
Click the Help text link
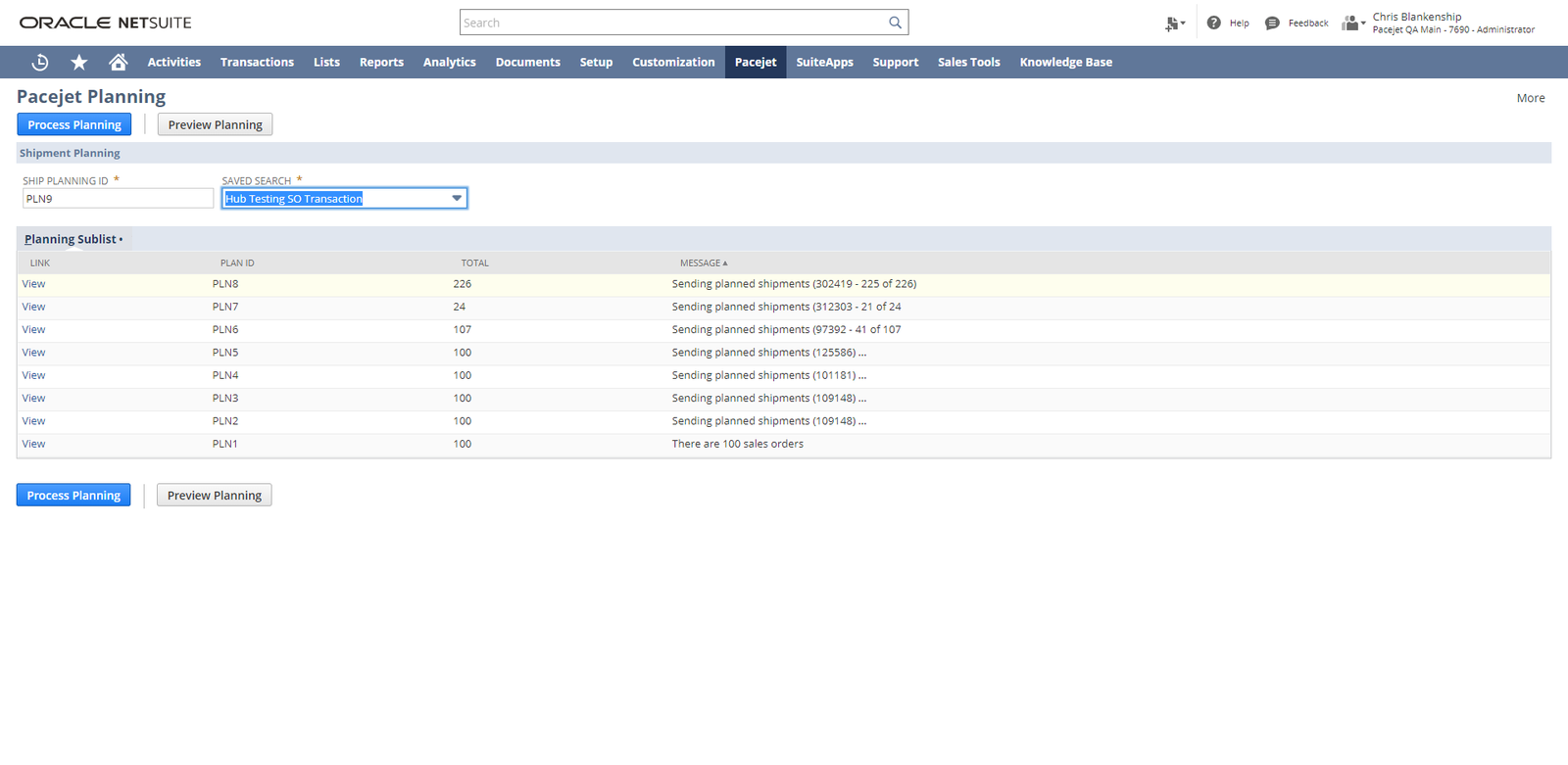pos(1240,24)
